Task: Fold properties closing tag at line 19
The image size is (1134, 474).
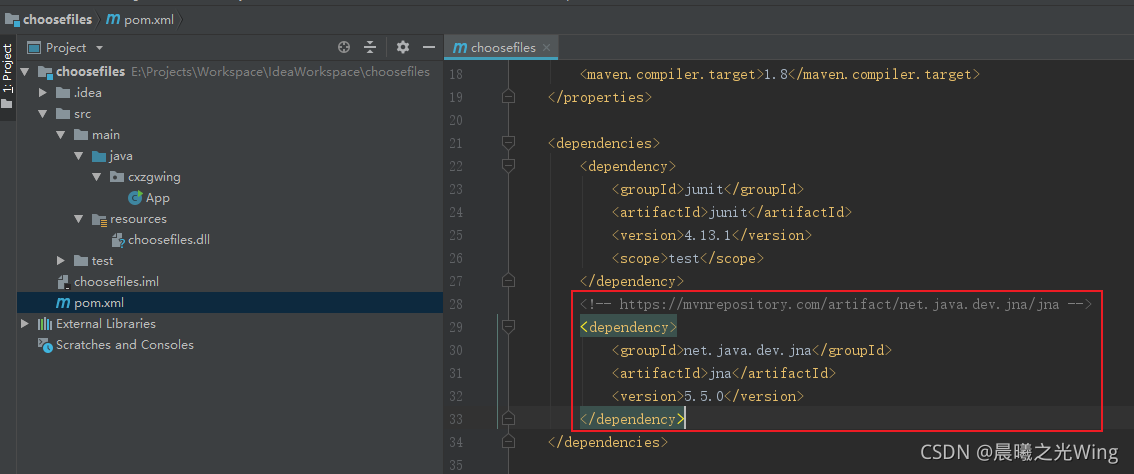Action: click(508, 97)
